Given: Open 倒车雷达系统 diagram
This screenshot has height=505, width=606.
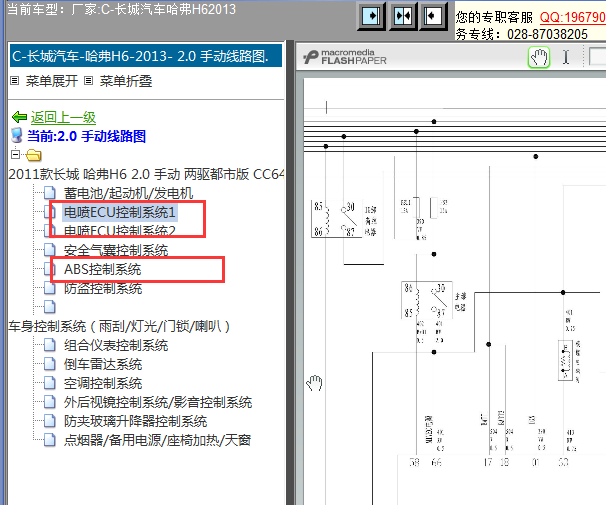Looking at the screenshot, I should pyautogui.click(x=103, y=364).
